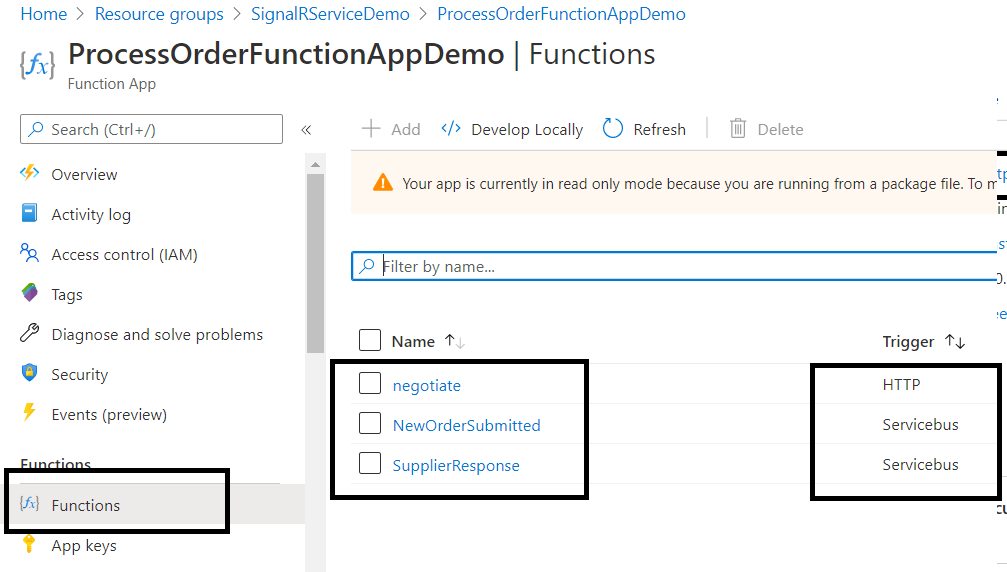
Task: Go to SignalRServiceDemo breadcrumb
Action: 330,13
